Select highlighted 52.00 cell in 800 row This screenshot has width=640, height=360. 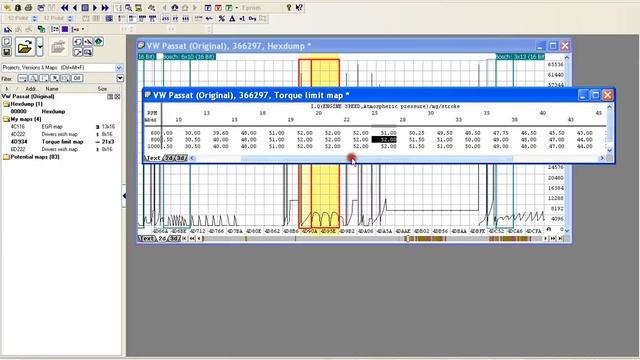coord(384,140)
